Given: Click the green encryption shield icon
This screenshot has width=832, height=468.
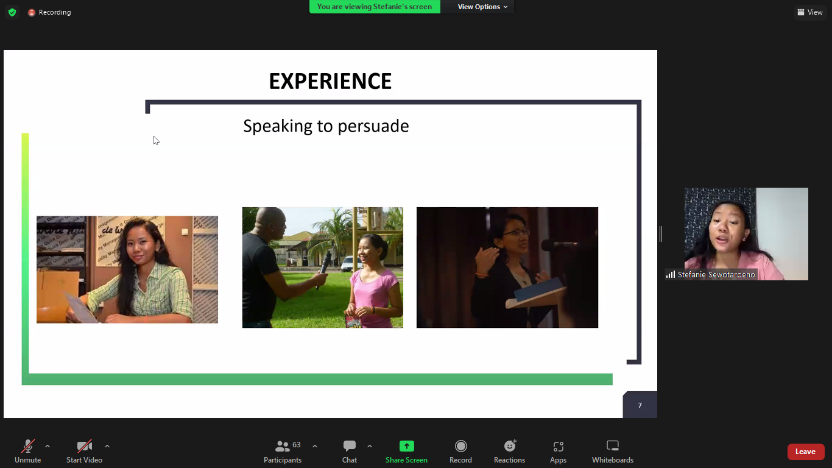Looking at the screenshot, I should click(12, 12).
